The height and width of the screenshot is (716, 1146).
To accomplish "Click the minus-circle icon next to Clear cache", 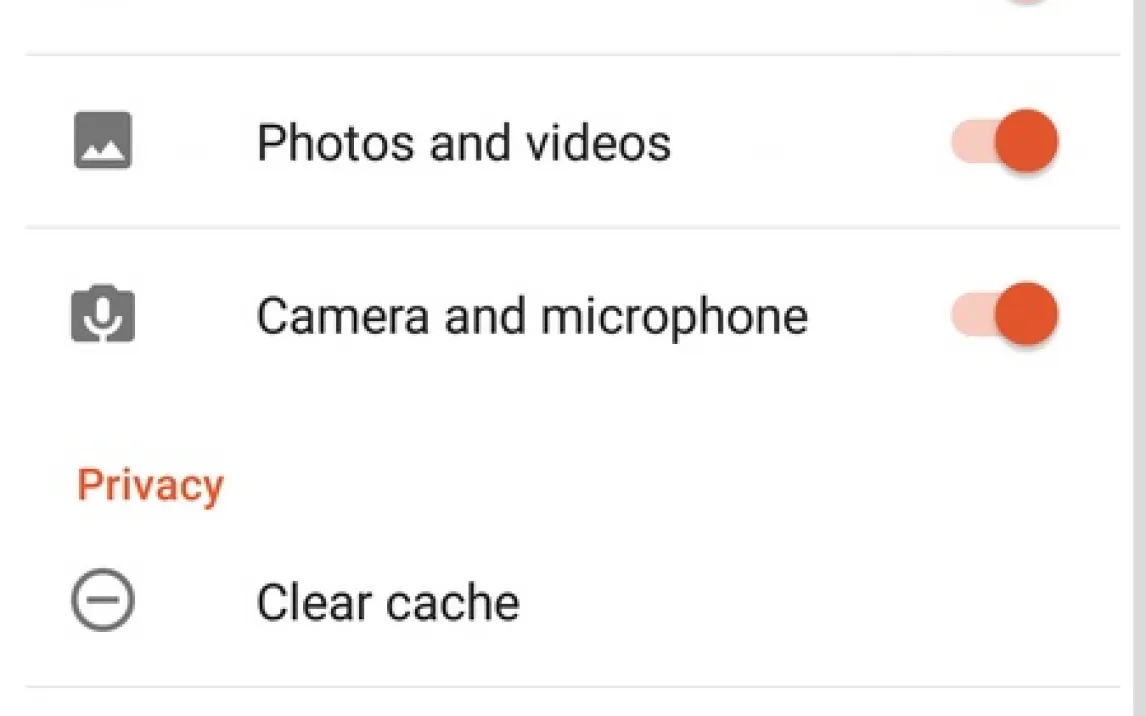I will (x=103, y=602).
